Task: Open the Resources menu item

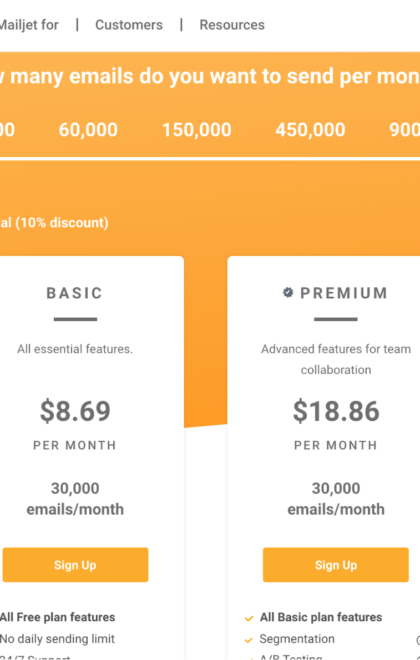Action: point(232,25)
